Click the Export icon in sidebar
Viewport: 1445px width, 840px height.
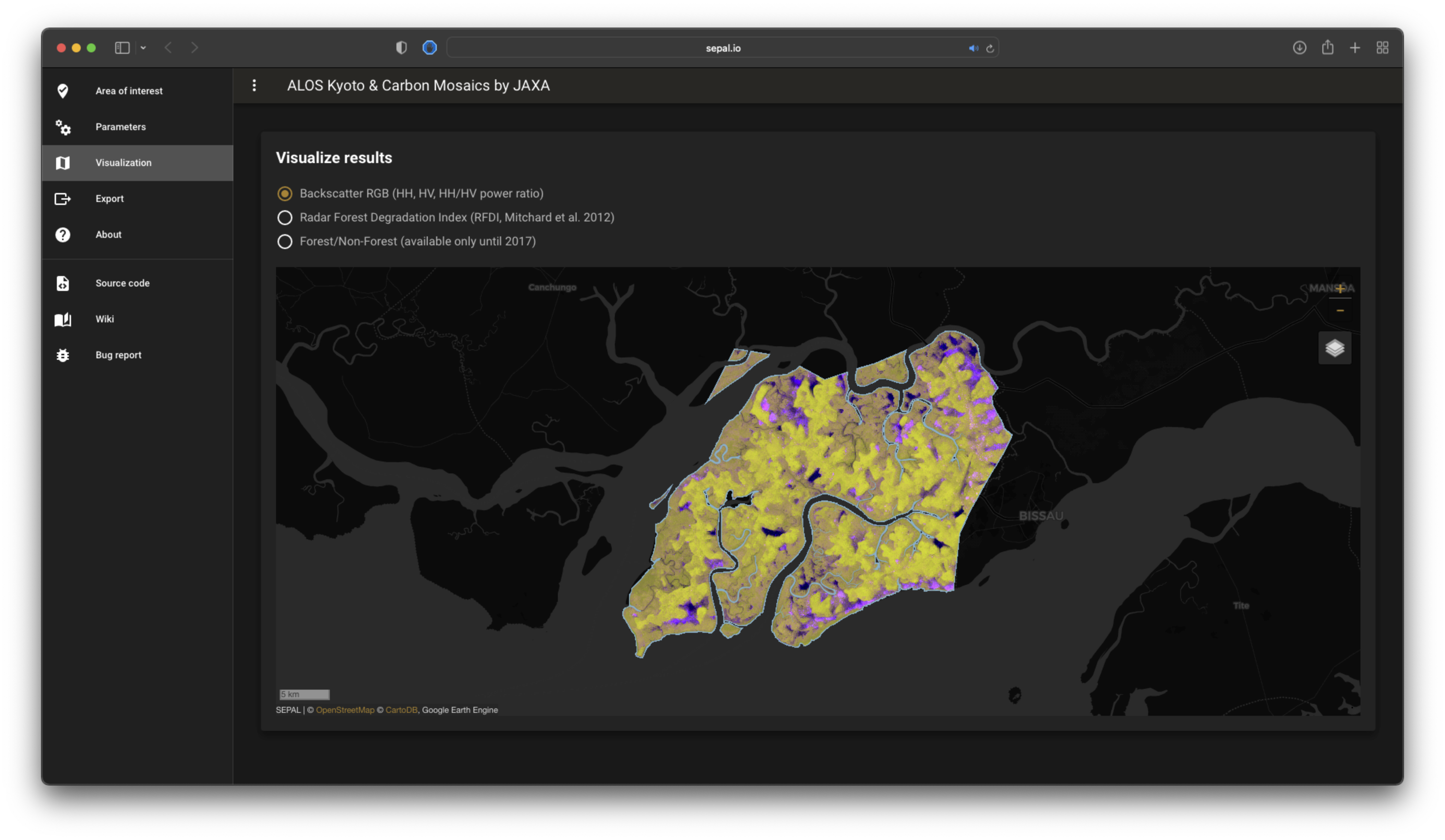62,198
